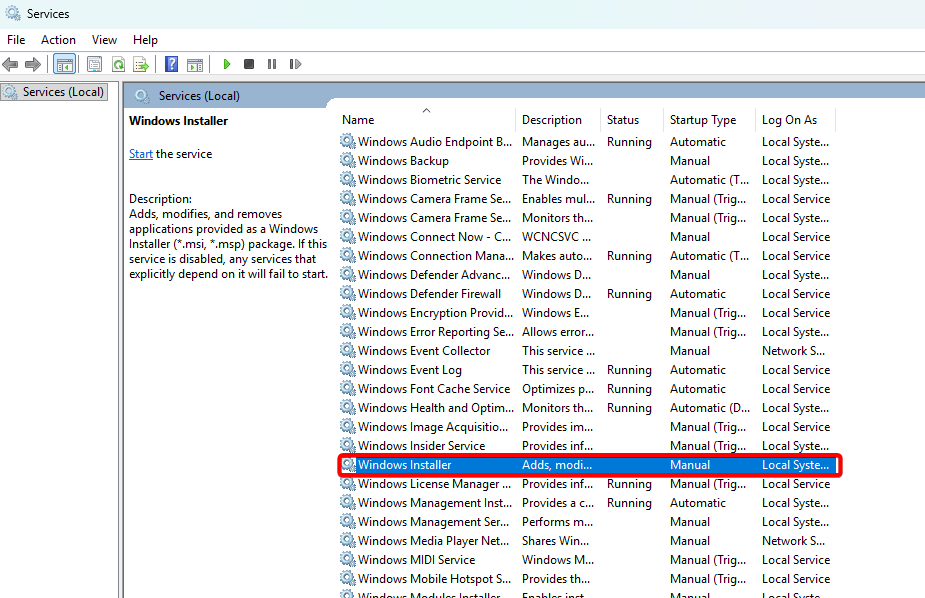Open the Help menu
The width and height of the screenshot is (925, 598).
(145, 40)
